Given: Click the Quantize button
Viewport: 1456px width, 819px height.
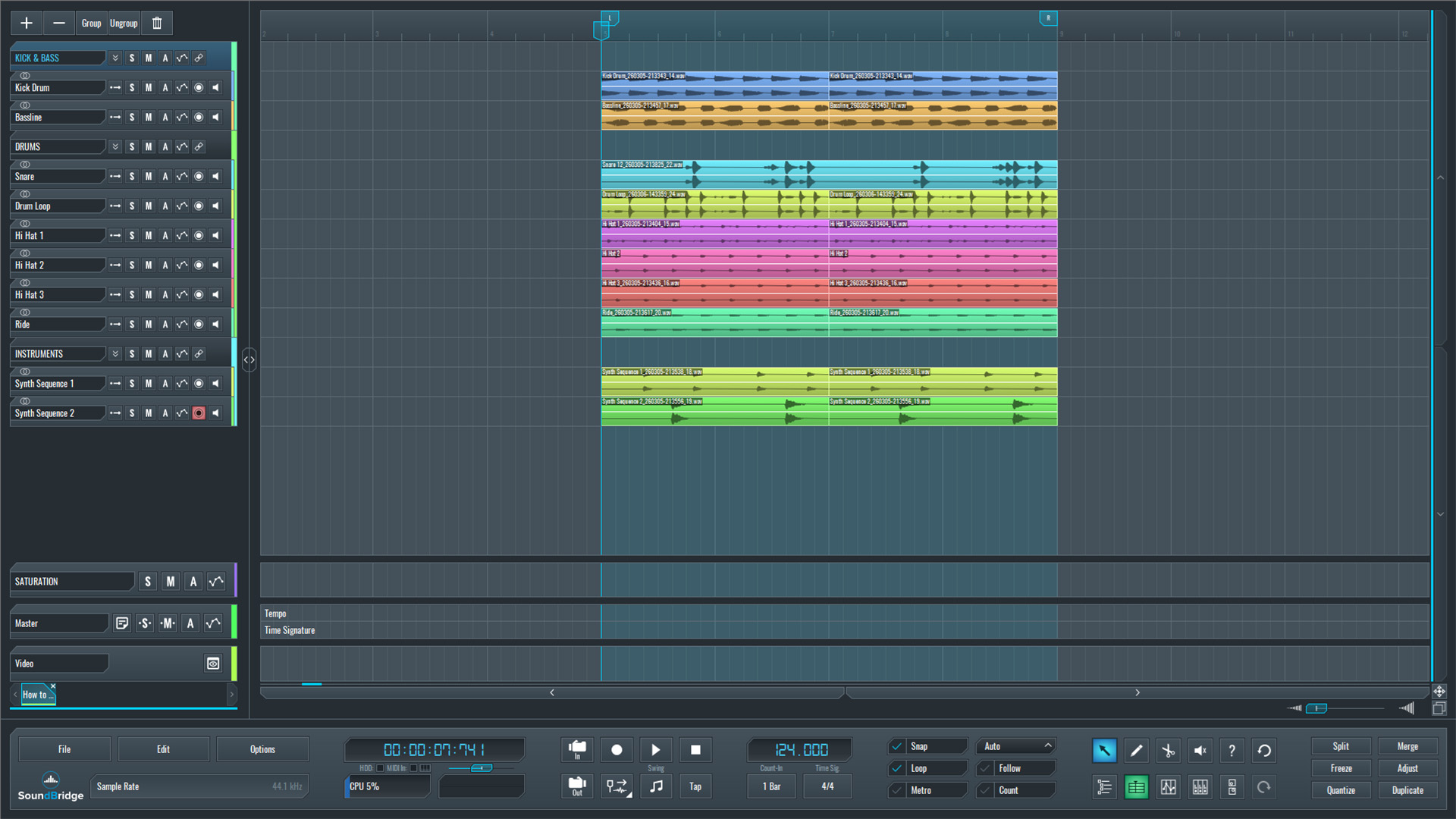Looking at the screenshot, I should tap(1341, 790).
